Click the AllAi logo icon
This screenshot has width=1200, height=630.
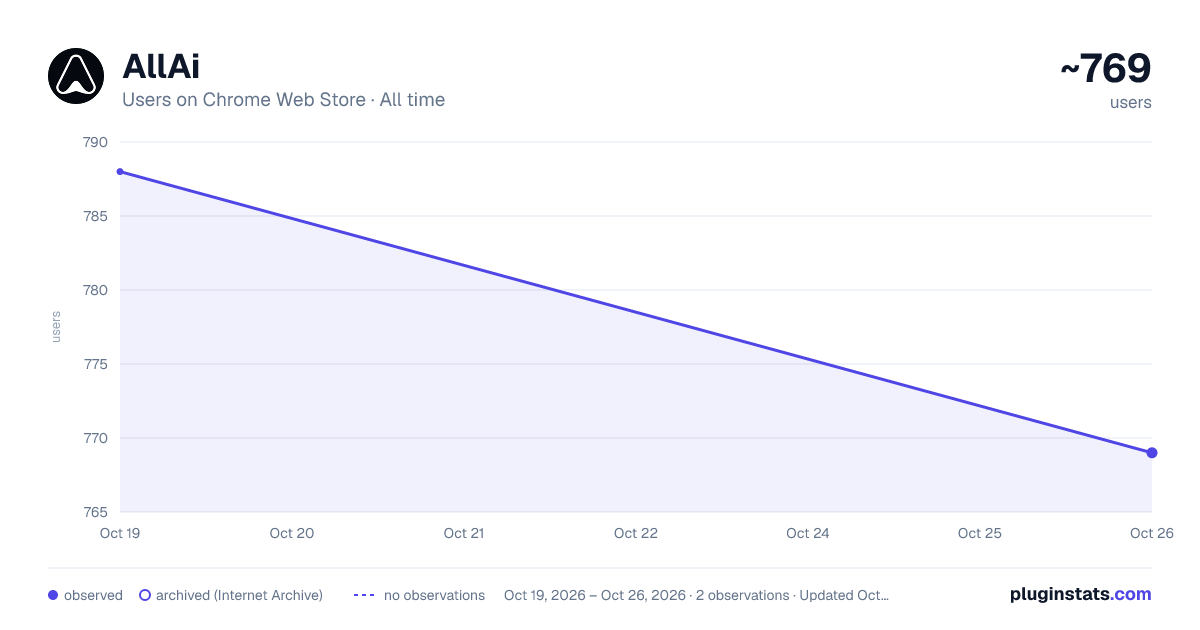coord(76,76)
